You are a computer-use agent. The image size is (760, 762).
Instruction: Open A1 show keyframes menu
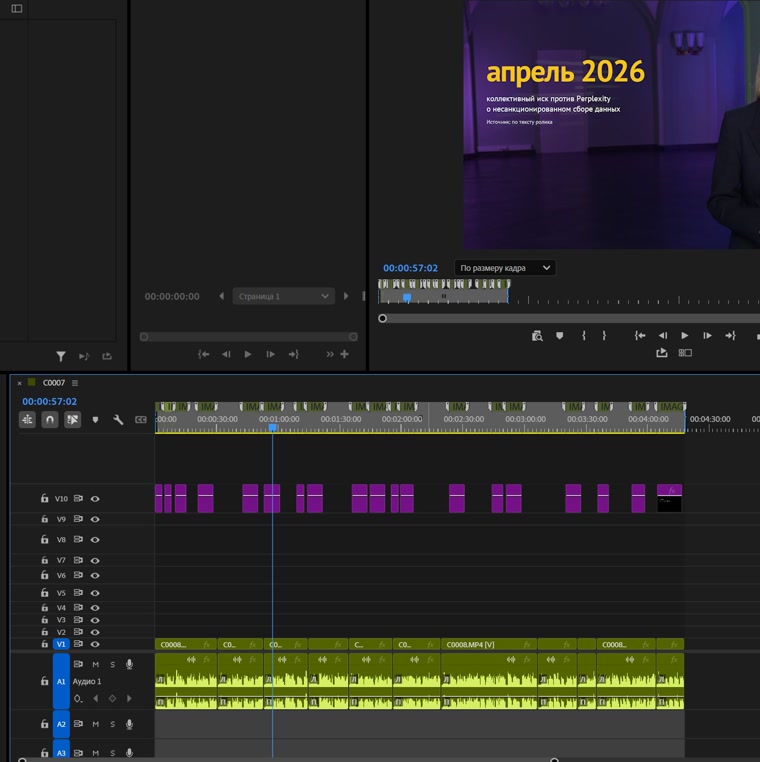tap(78, 699)
